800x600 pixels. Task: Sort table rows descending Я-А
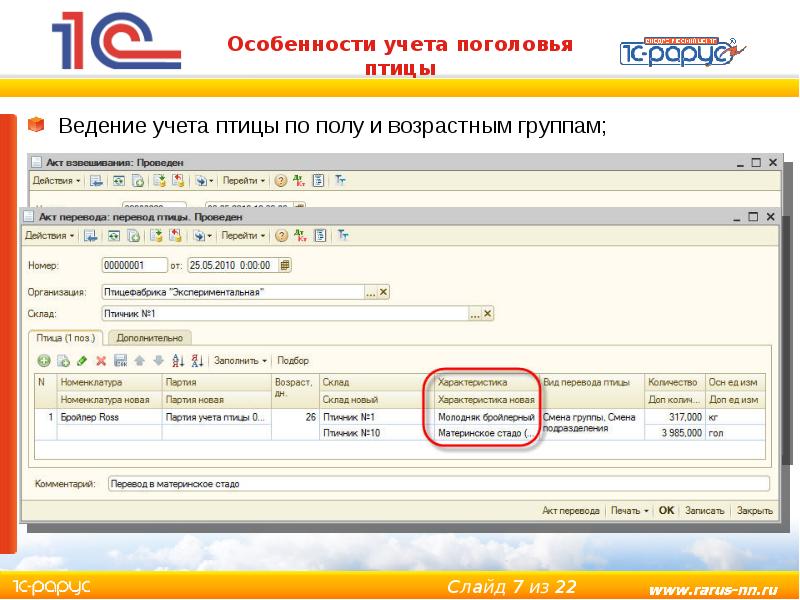click(x=197, y=360)
